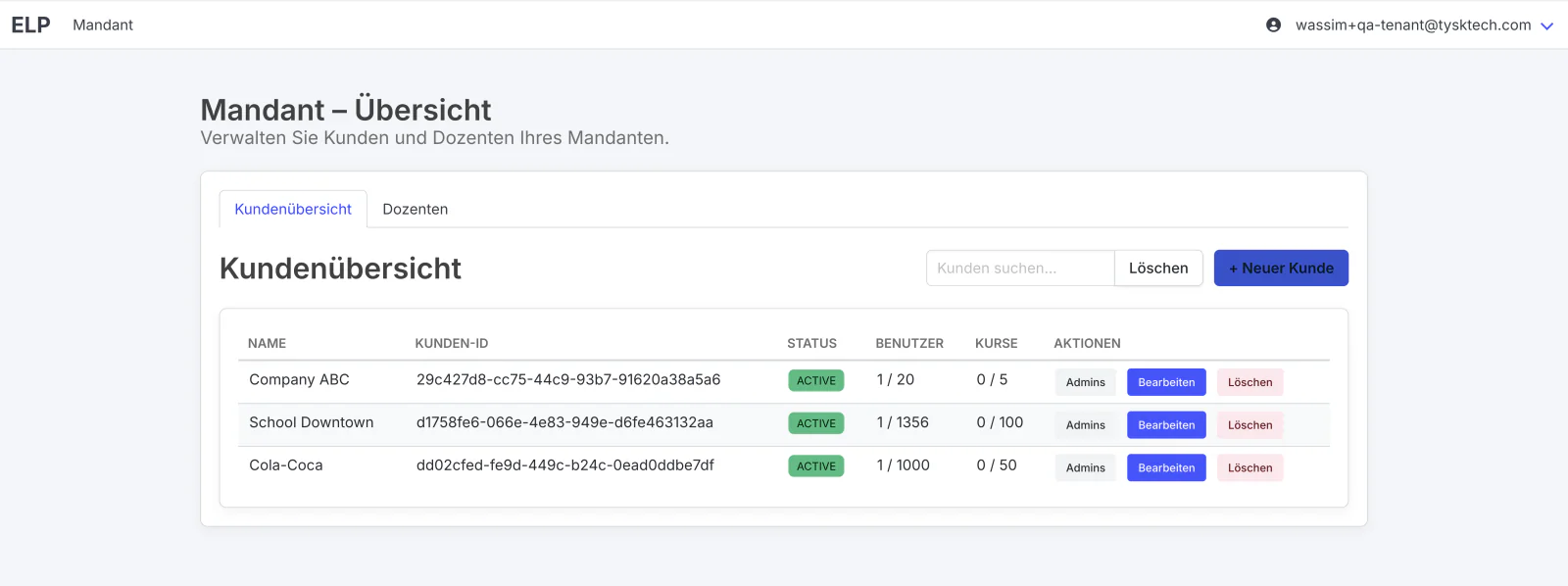Click the Kundenübersicht section heading
1568x586 pixels.
340,269
